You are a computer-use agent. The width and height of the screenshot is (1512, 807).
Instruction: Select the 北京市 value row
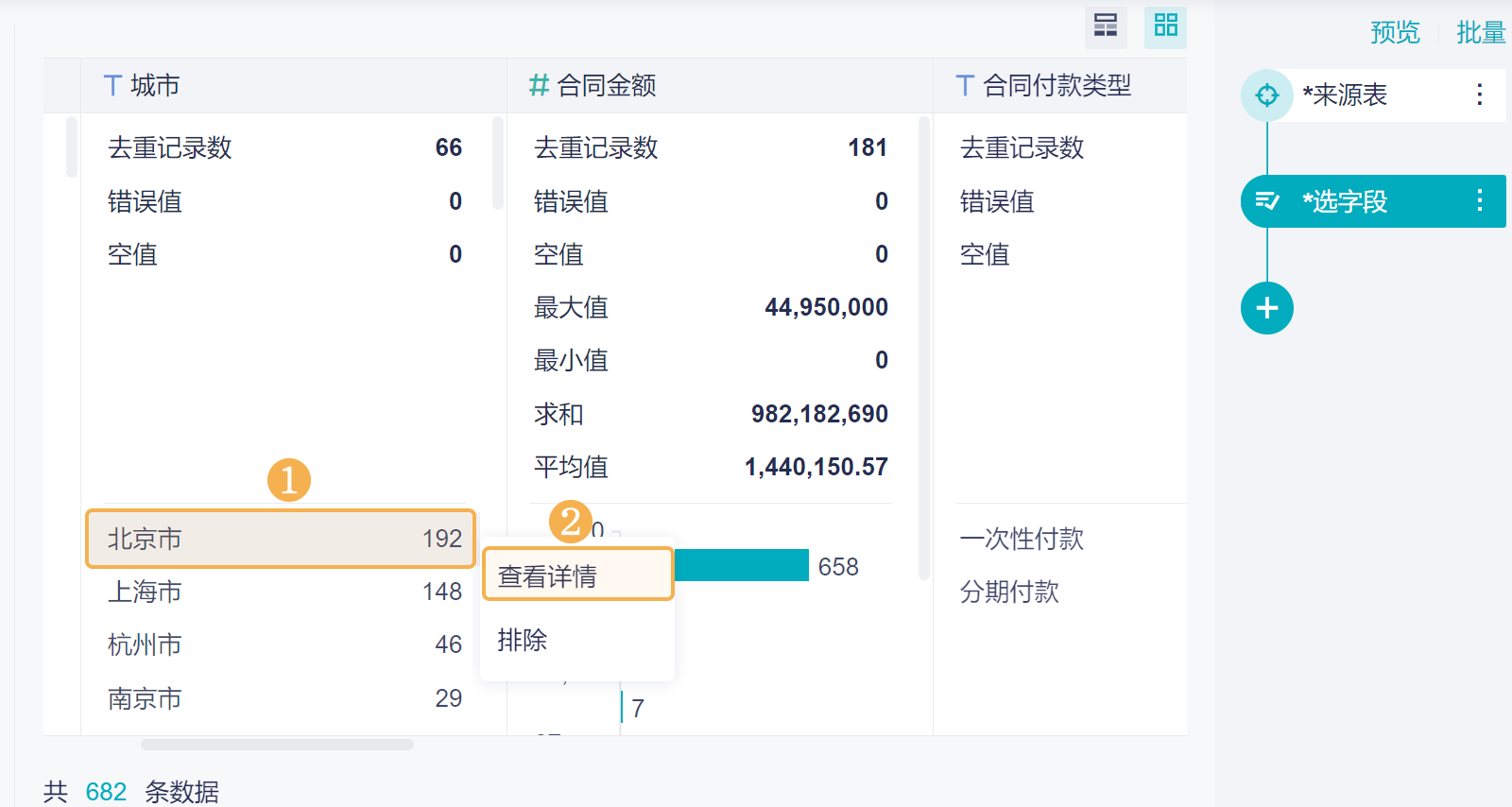280,539
